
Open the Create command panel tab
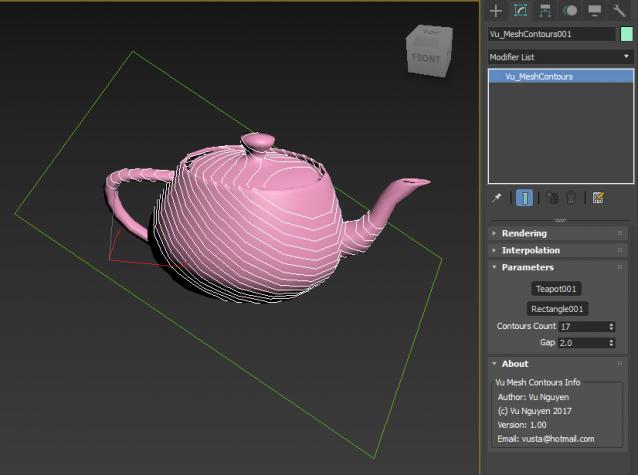(495, 10)
